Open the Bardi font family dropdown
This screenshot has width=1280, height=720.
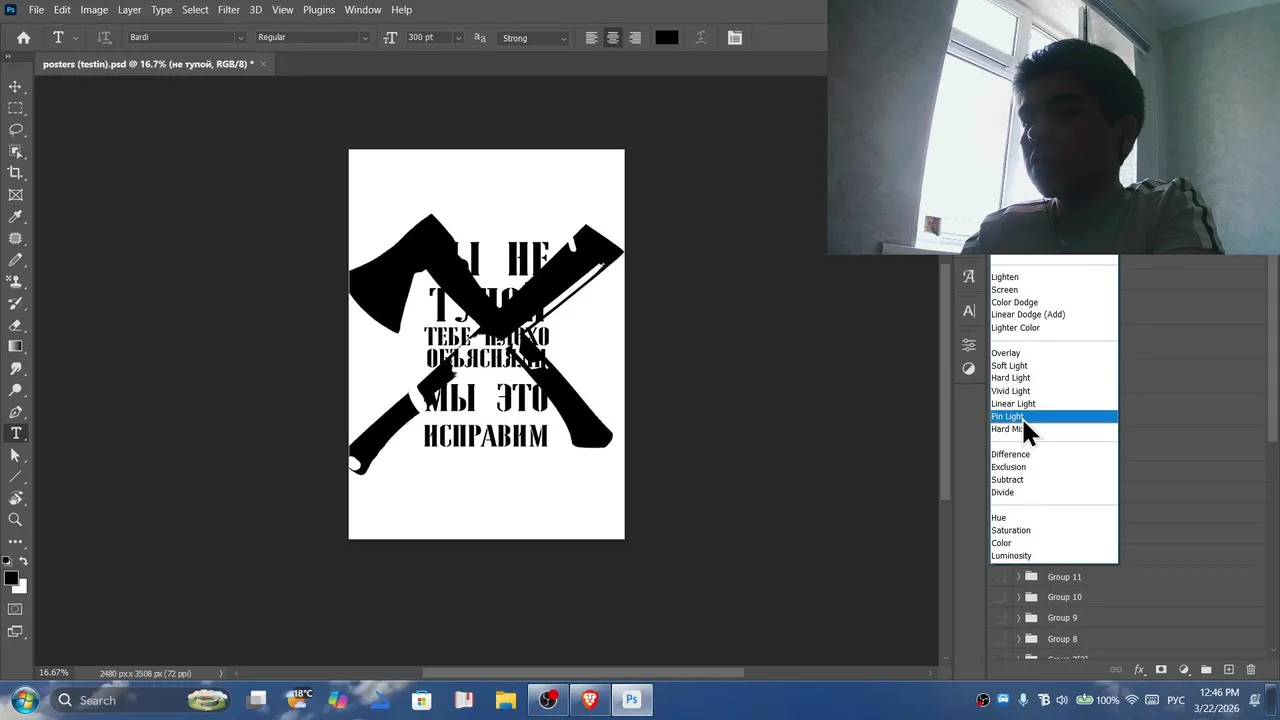tap(240, 38)
